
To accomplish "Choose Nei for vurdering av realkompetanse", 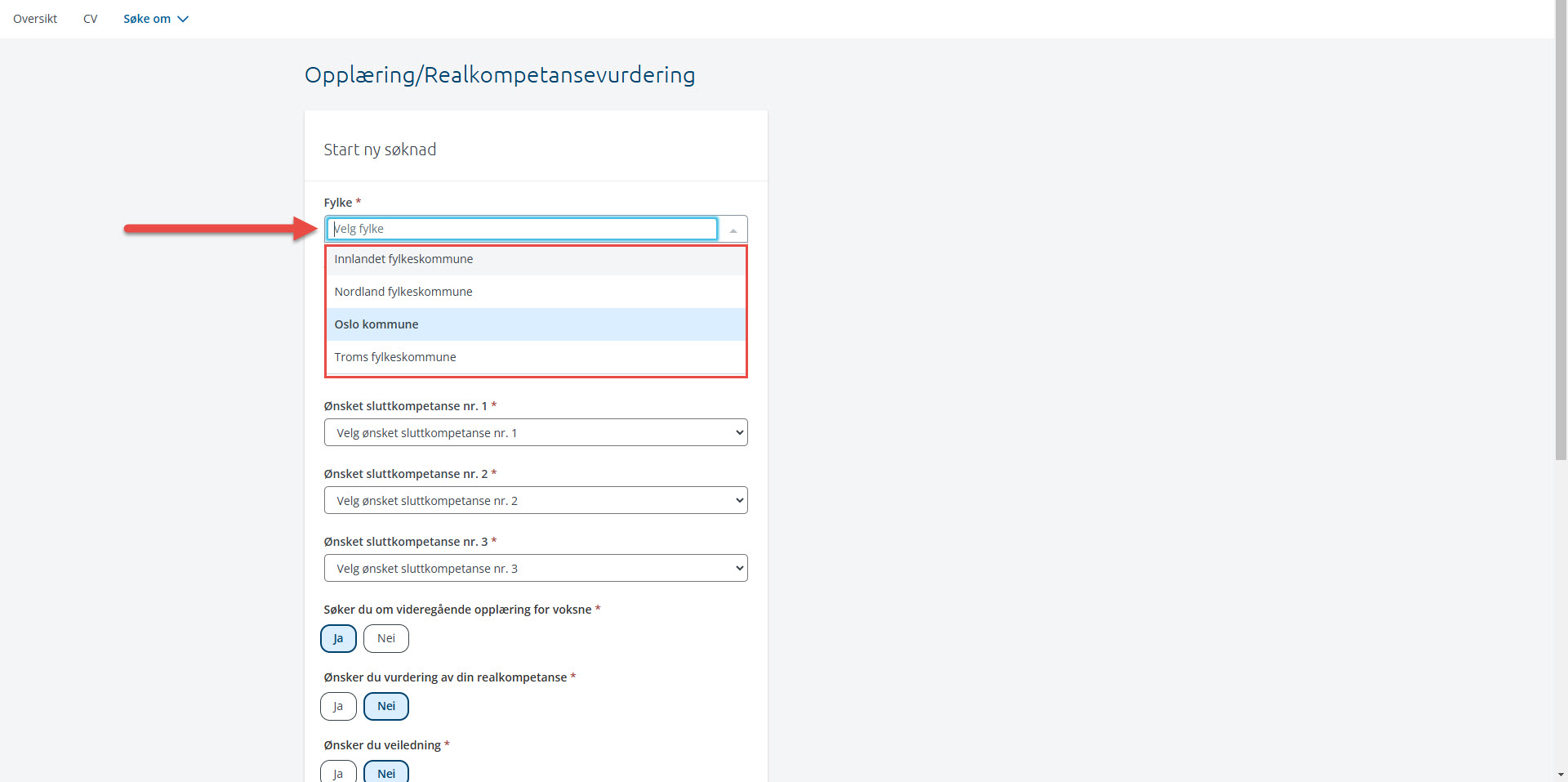I will (x=385, y=706).
